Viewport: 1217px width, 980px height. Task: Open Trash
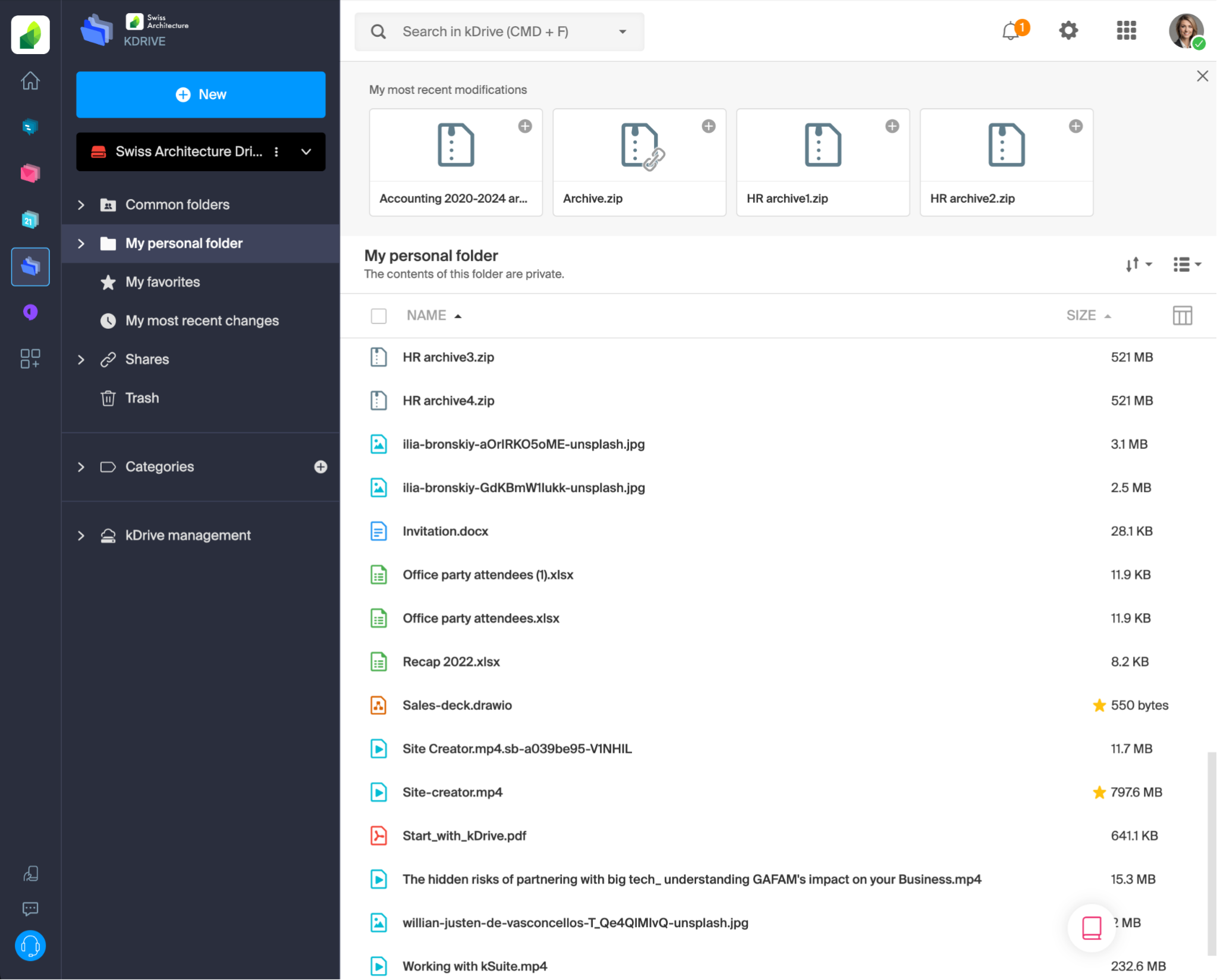click(142, 398)
